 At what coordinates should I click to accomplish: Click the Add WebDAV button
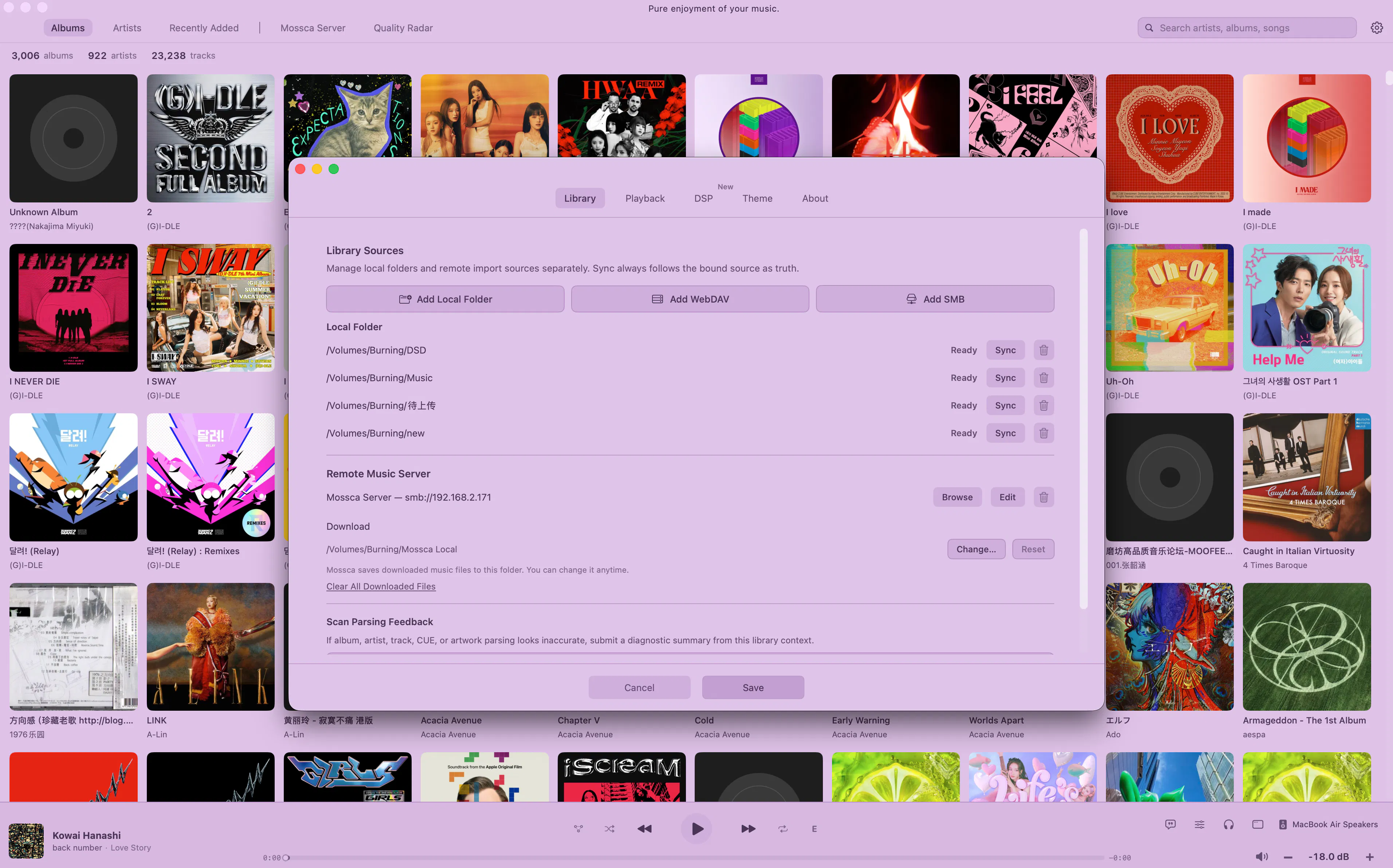click(690, 299)
